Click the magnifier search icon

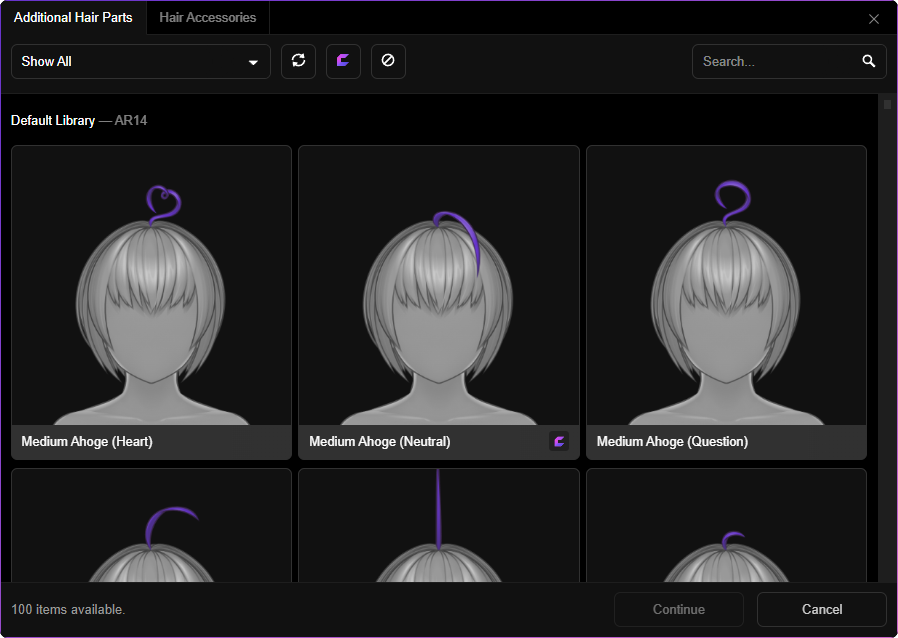(868, 61)
